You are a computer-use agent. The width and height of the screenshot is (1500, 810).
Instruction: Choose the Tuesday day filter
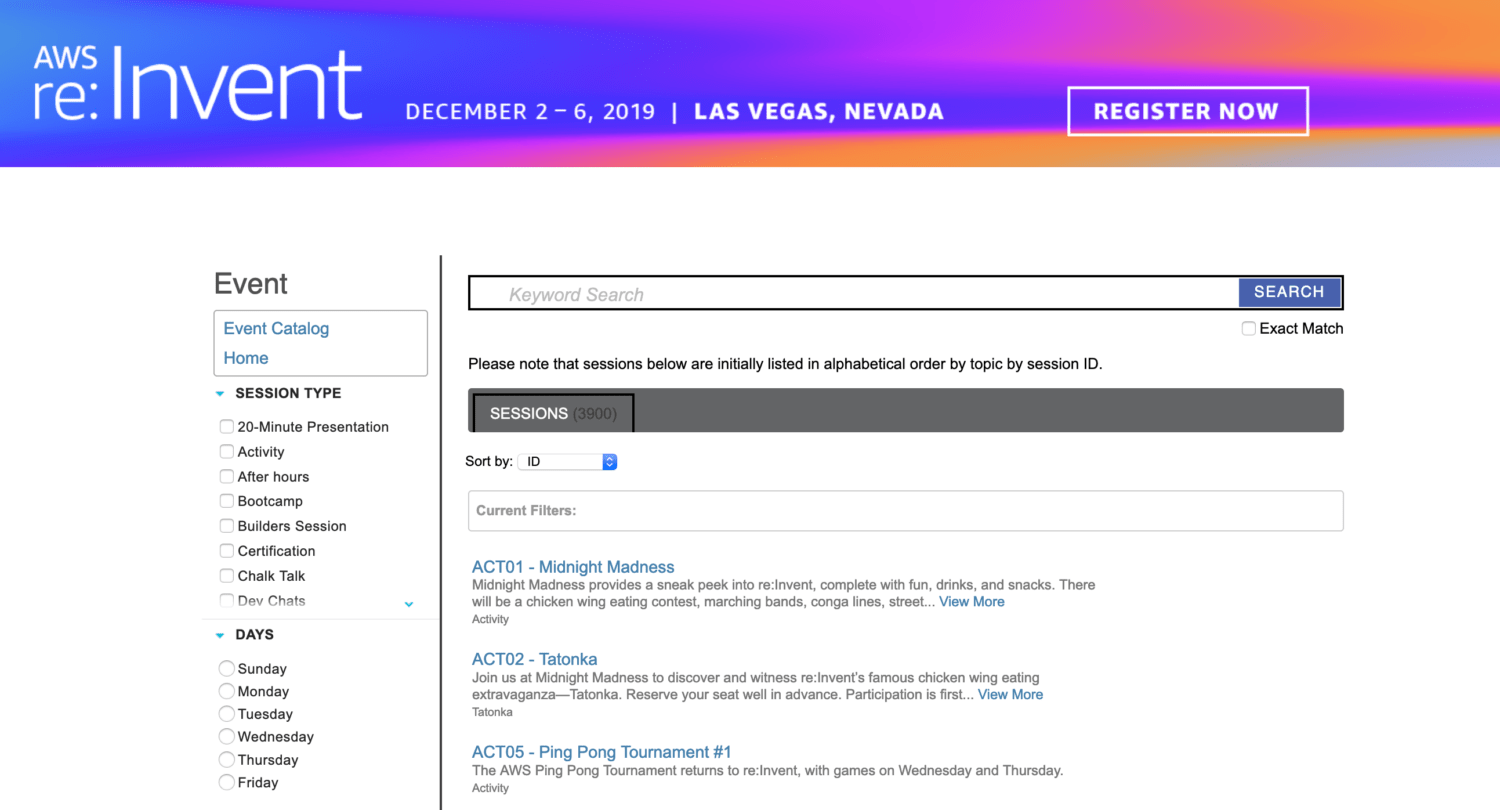pos(227,714)
